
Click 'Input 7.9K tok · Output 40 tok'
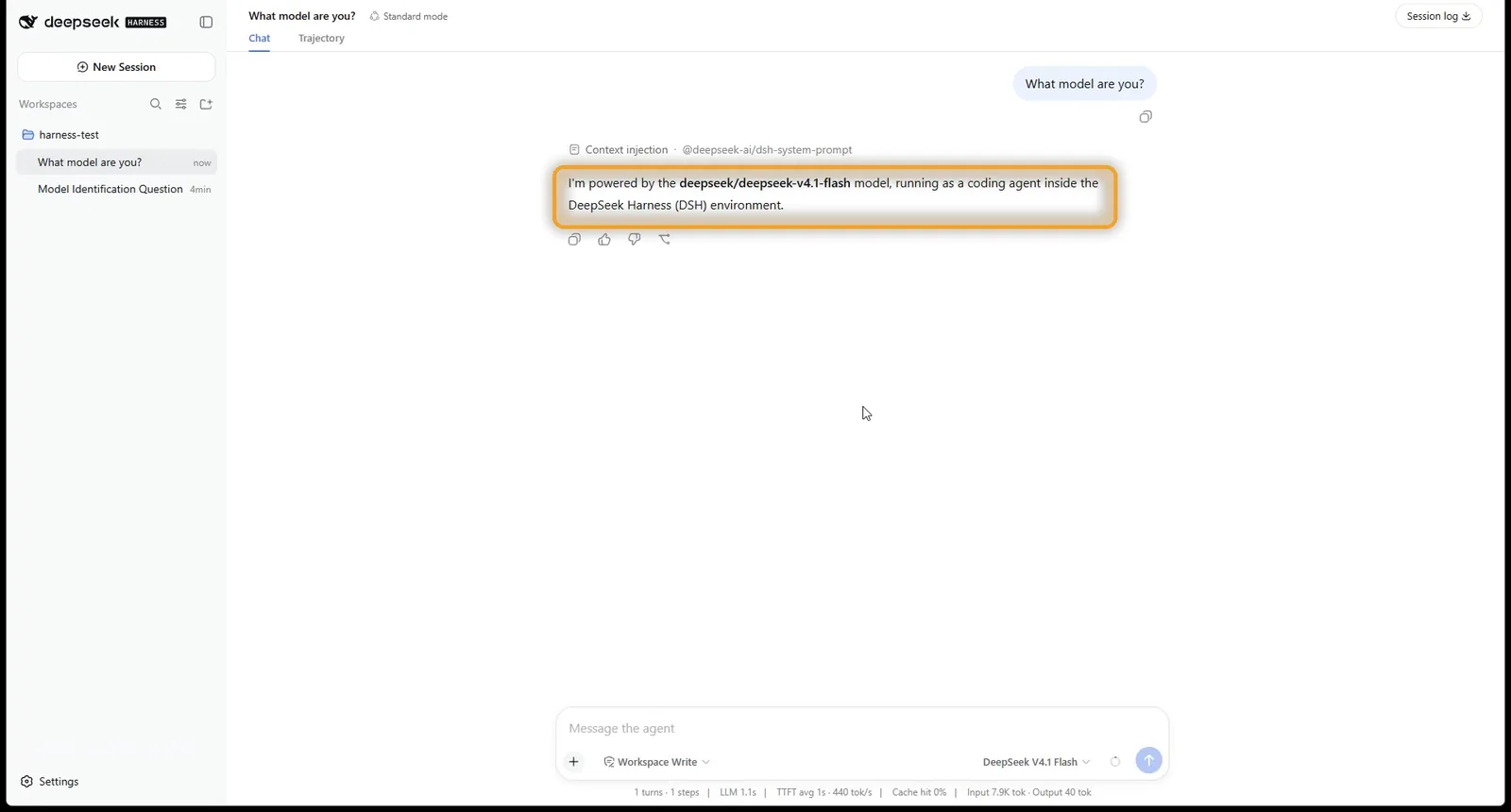coord(1028,792)
